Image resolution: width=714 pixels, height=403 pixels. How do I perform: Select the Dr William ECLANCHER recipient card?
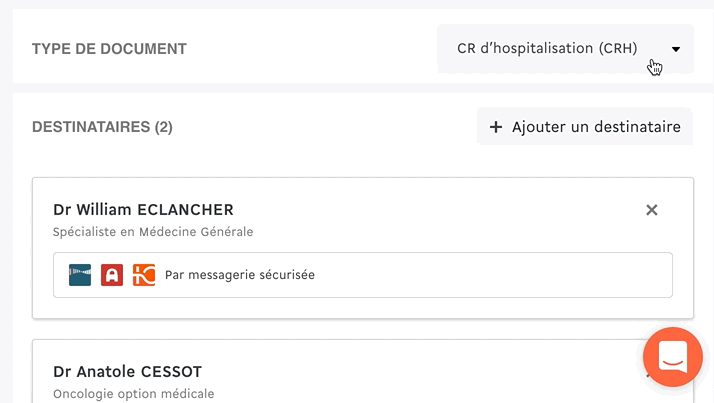coord(362,248)
